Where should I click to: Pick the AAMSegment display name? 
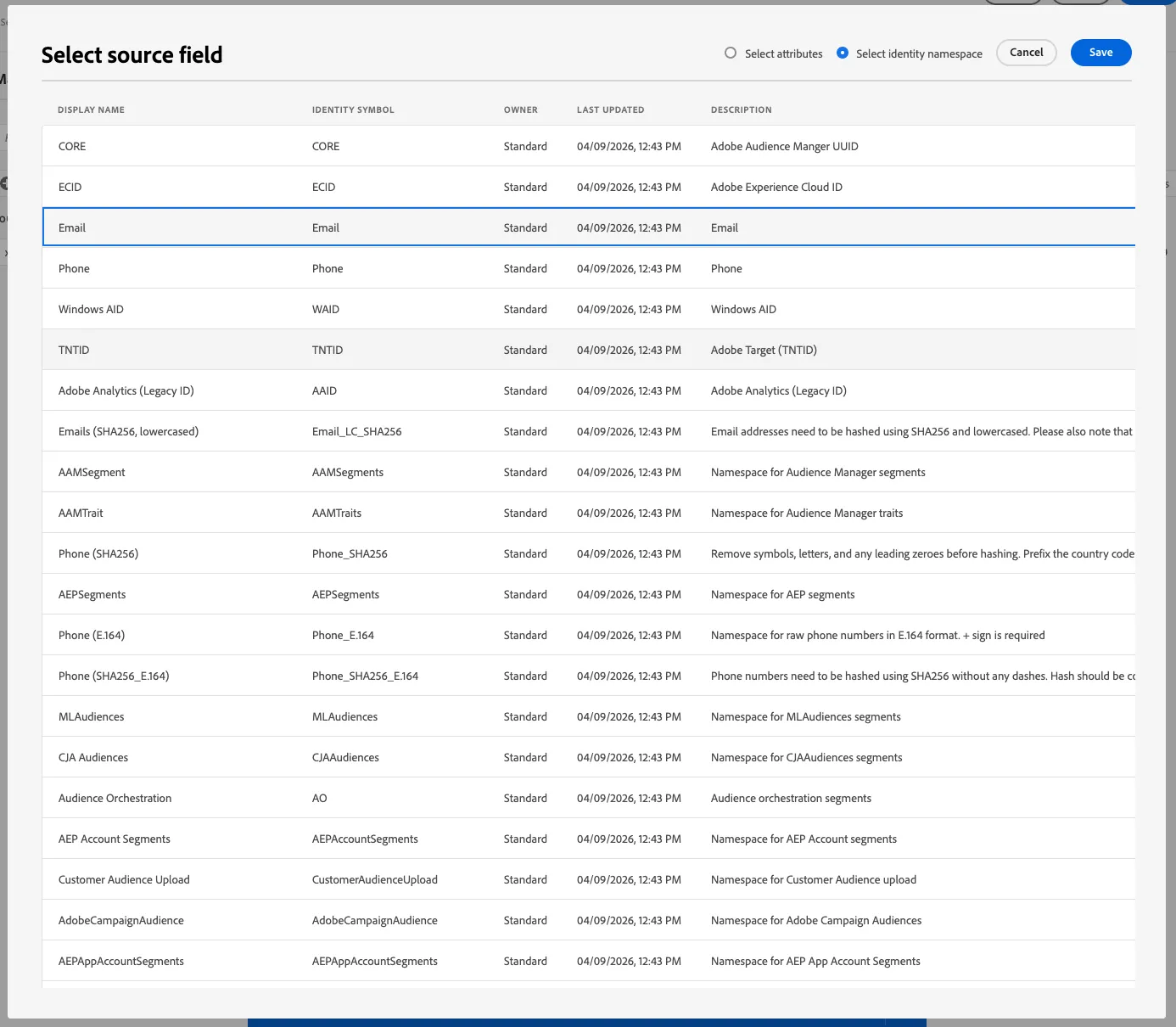92,472
